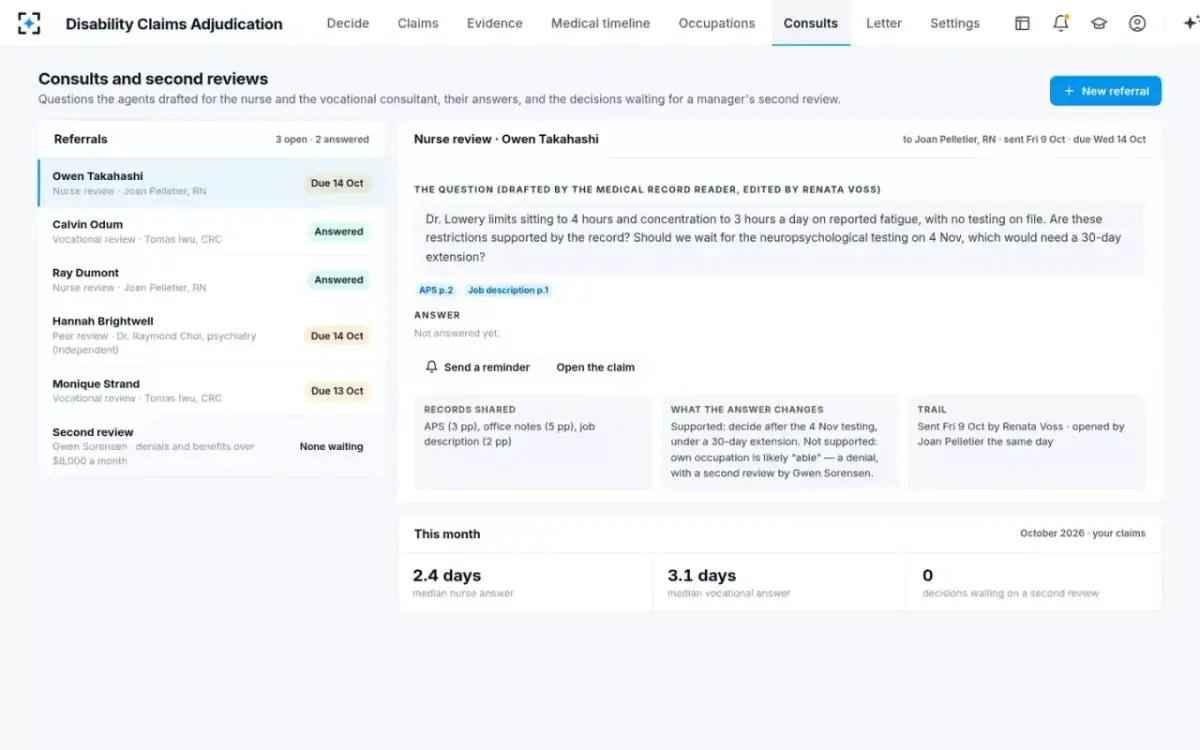Click the Due 14 Oct badge for Hannah Brightwell
The image size is (1200, 750).
[337, 336]
